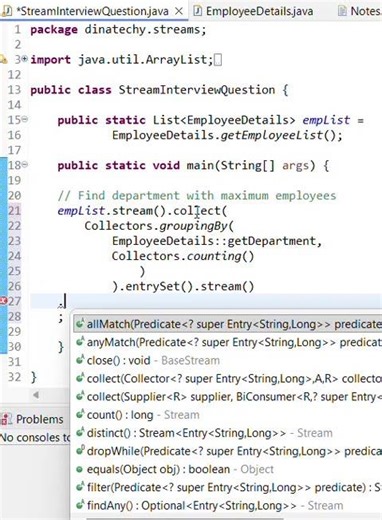Switch to the Problems view tab
The image size is (382, 520).
click(39, 419)
